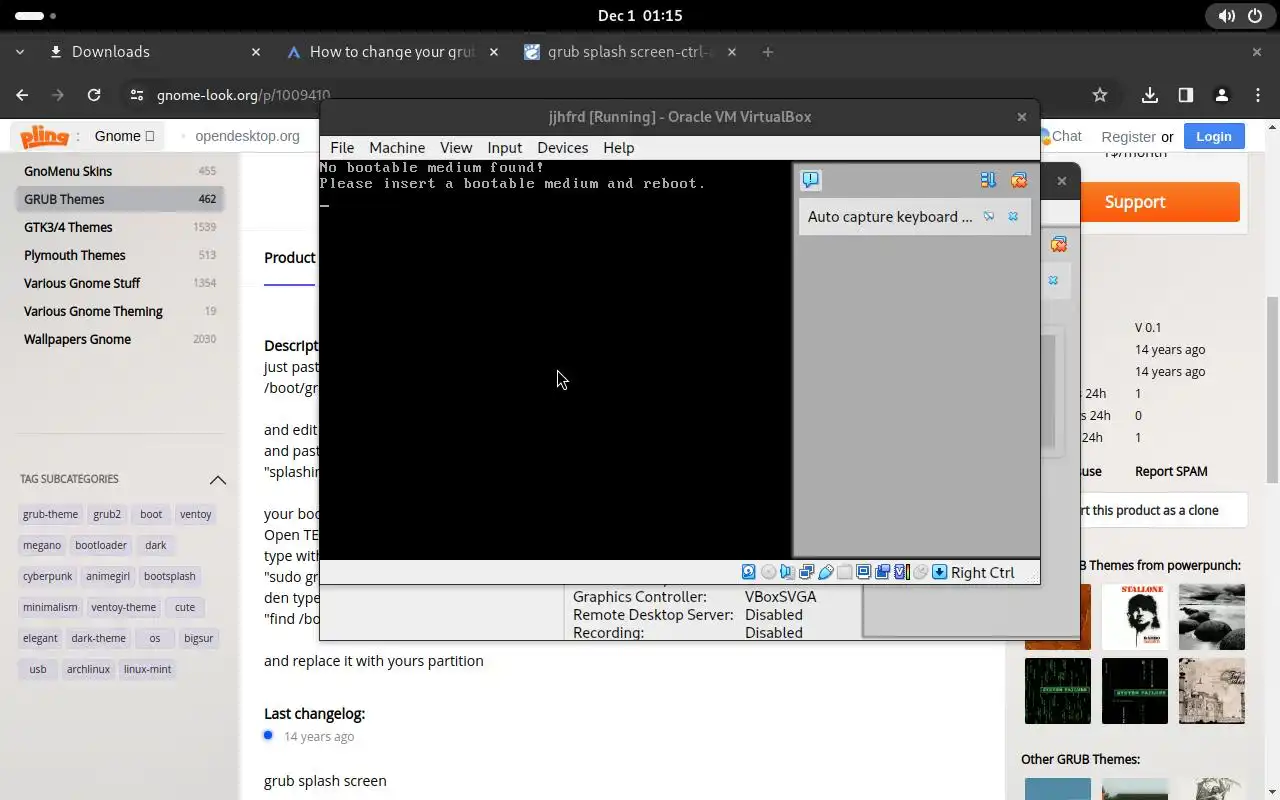Open the Devices menu in VM window

click(x=563, y=147)
